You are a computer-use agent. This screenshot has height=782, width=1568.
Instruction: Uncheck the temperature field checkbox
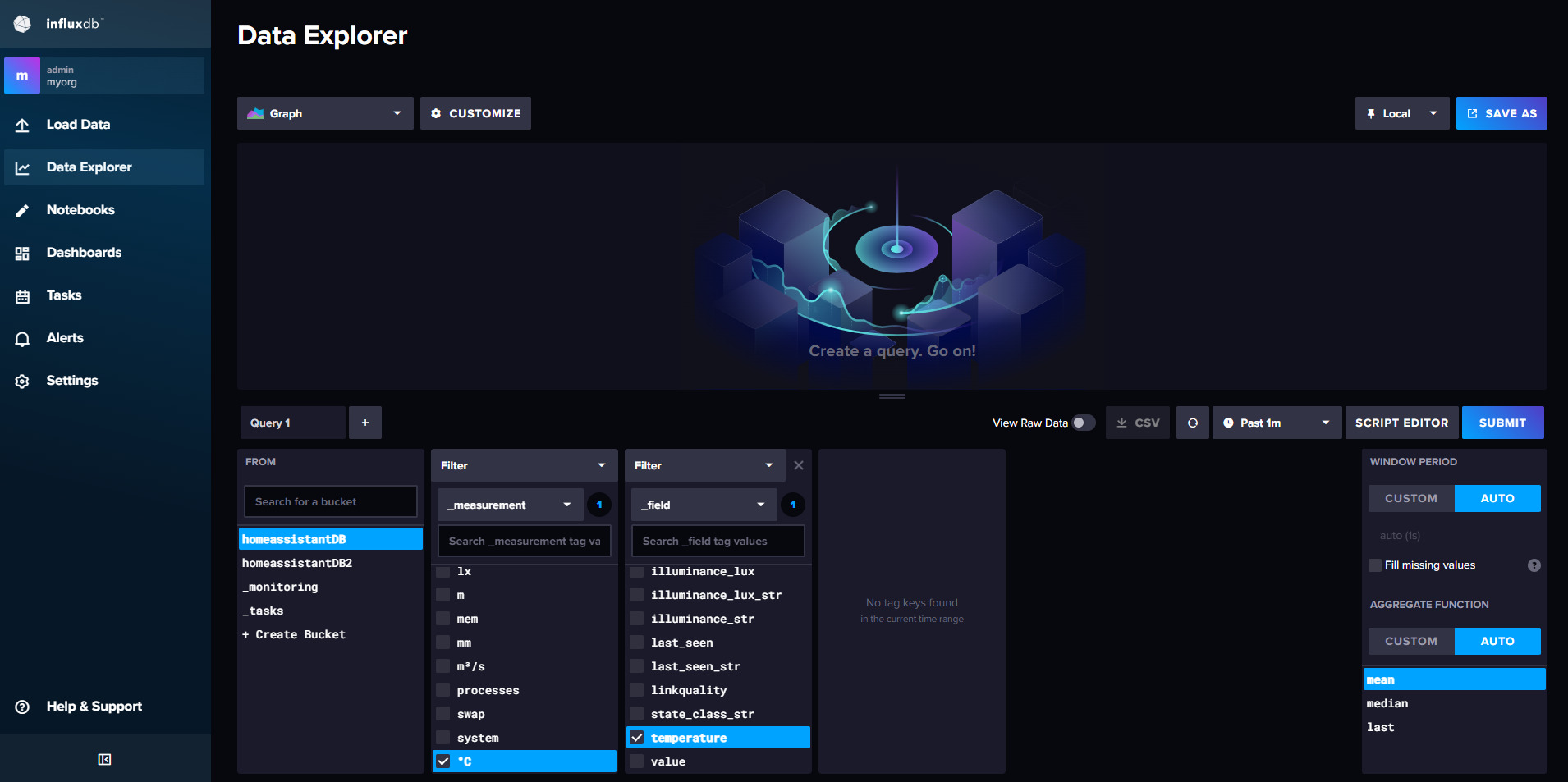click(637, 738)
